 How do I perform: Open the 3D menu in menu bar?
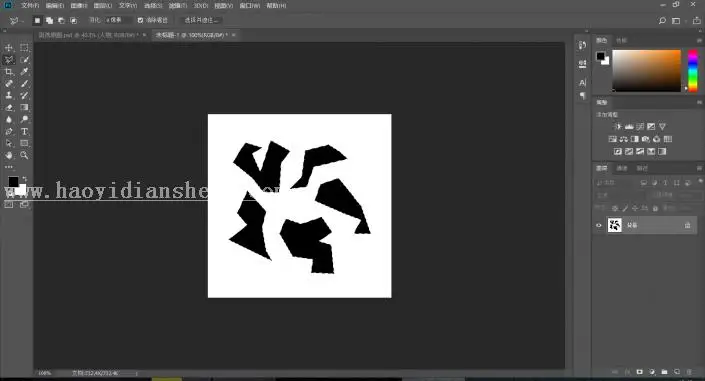point(201,6)
